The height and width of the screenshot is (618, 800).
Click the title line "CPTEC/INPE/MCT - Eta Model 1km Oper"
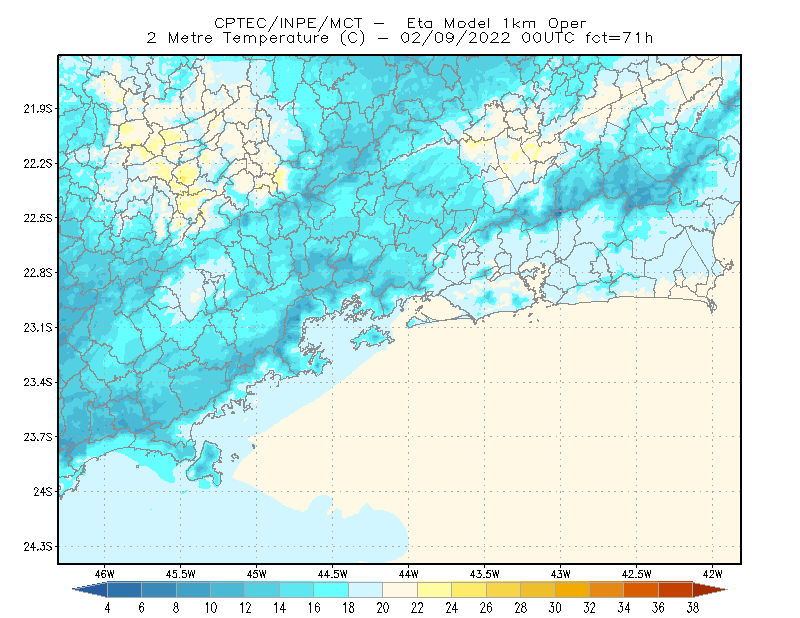(x=400, y=23)
